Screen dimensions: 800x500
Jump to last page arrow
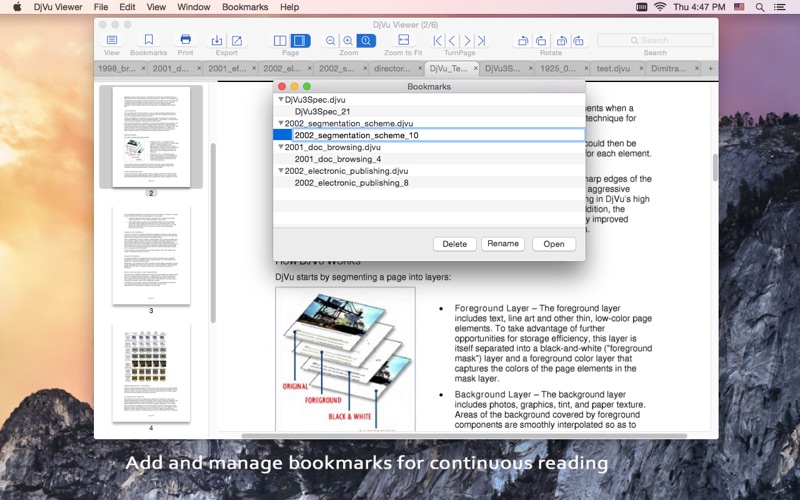pos(480,41)
